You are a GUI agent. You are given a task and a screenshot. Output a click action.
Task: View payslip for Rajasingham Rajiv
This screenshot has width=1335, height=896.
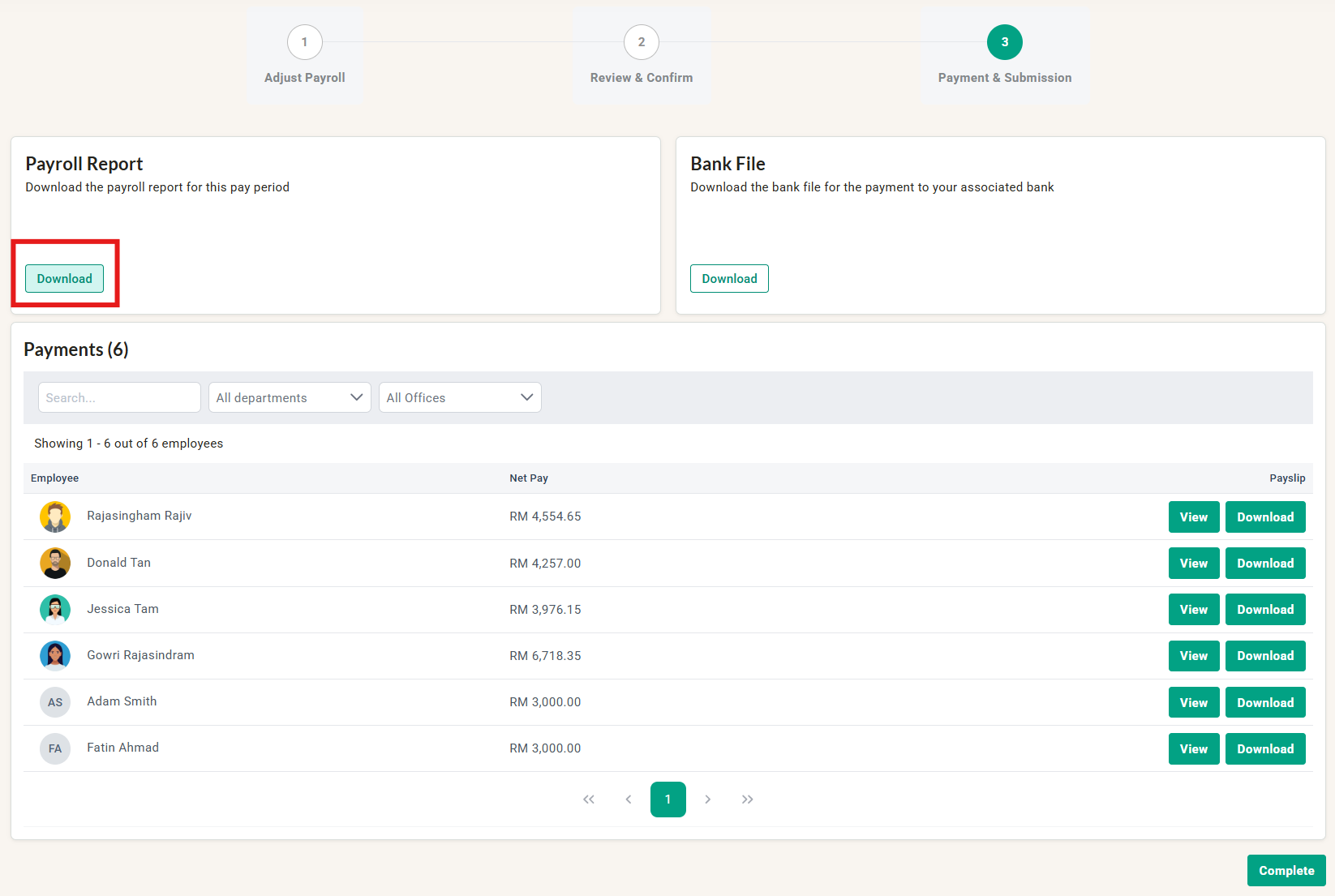pyautogui.click(x=1194, y=517)
